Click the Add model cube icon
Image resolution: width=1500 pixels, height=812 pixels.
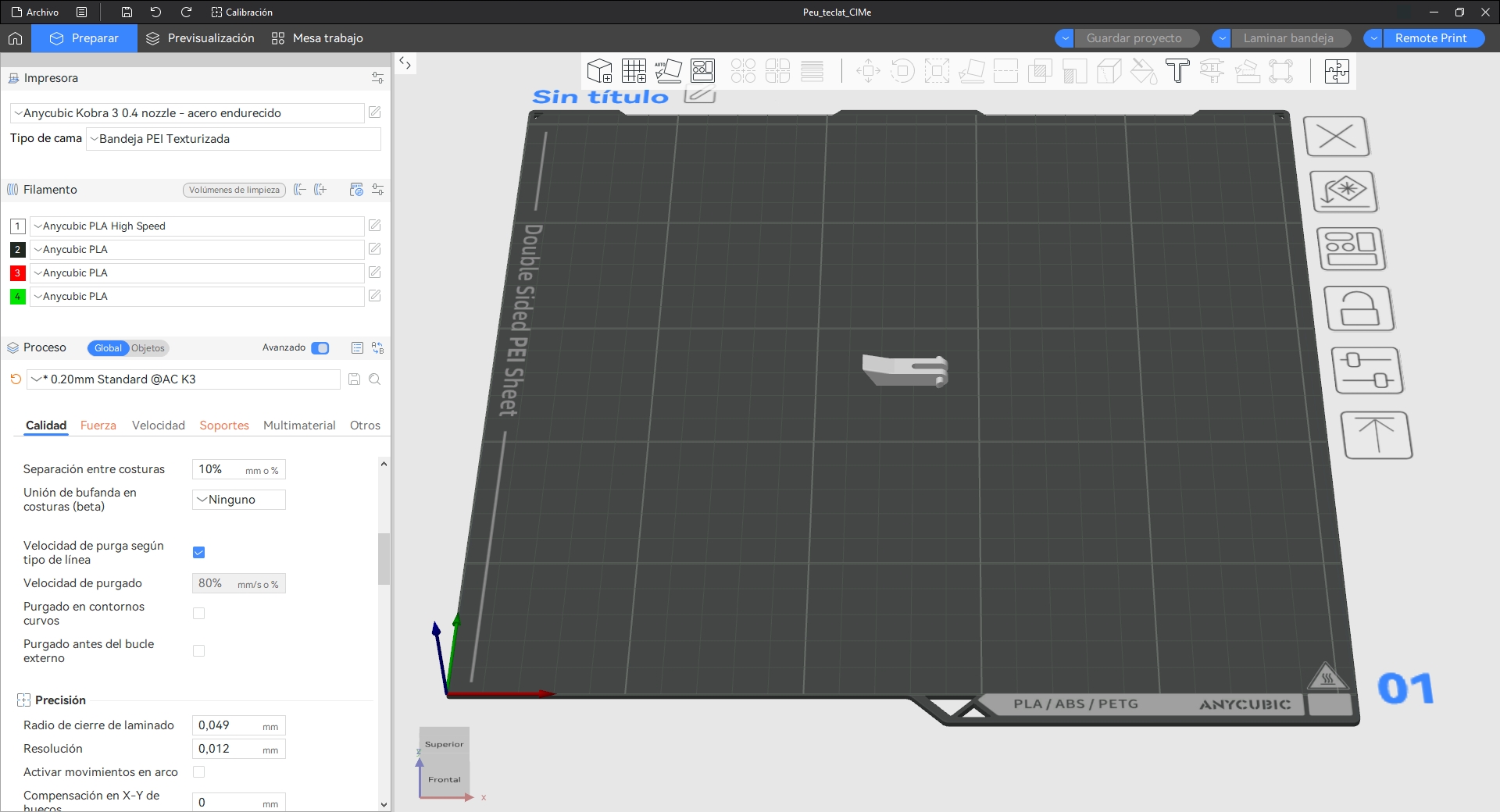point(599,71)
